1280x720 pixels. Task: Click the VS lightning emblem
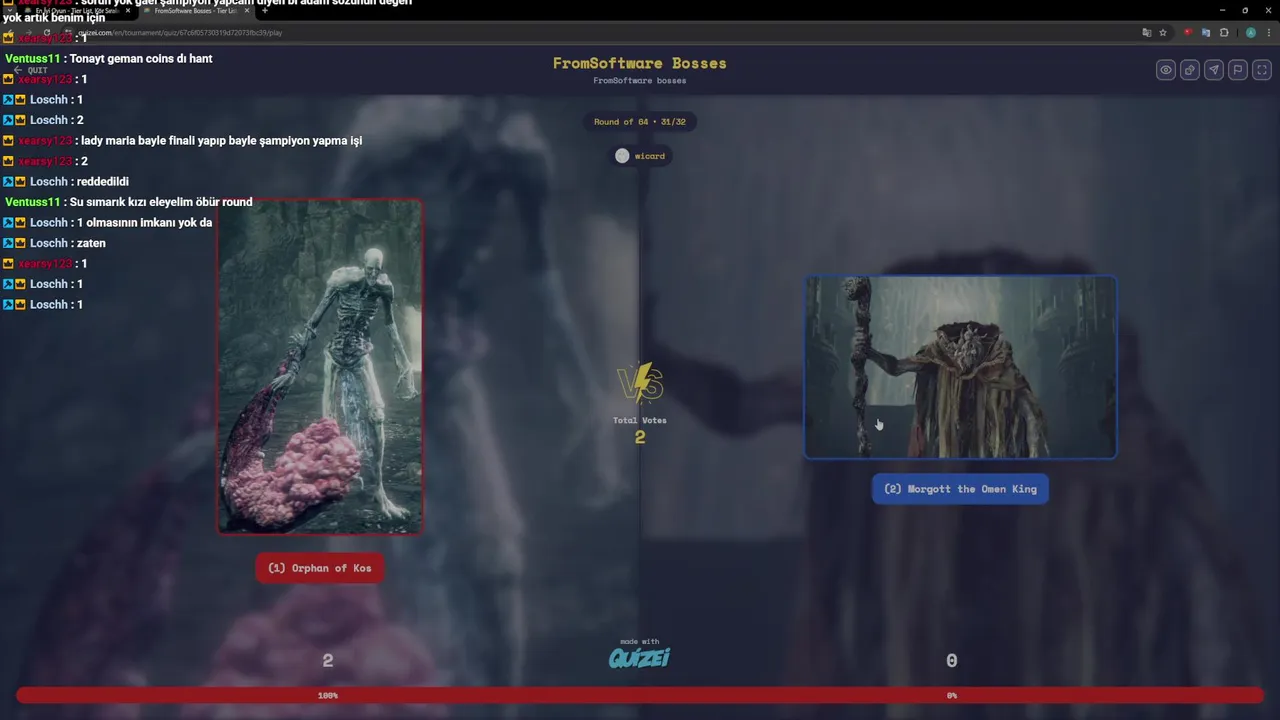(x=640, y=383)
